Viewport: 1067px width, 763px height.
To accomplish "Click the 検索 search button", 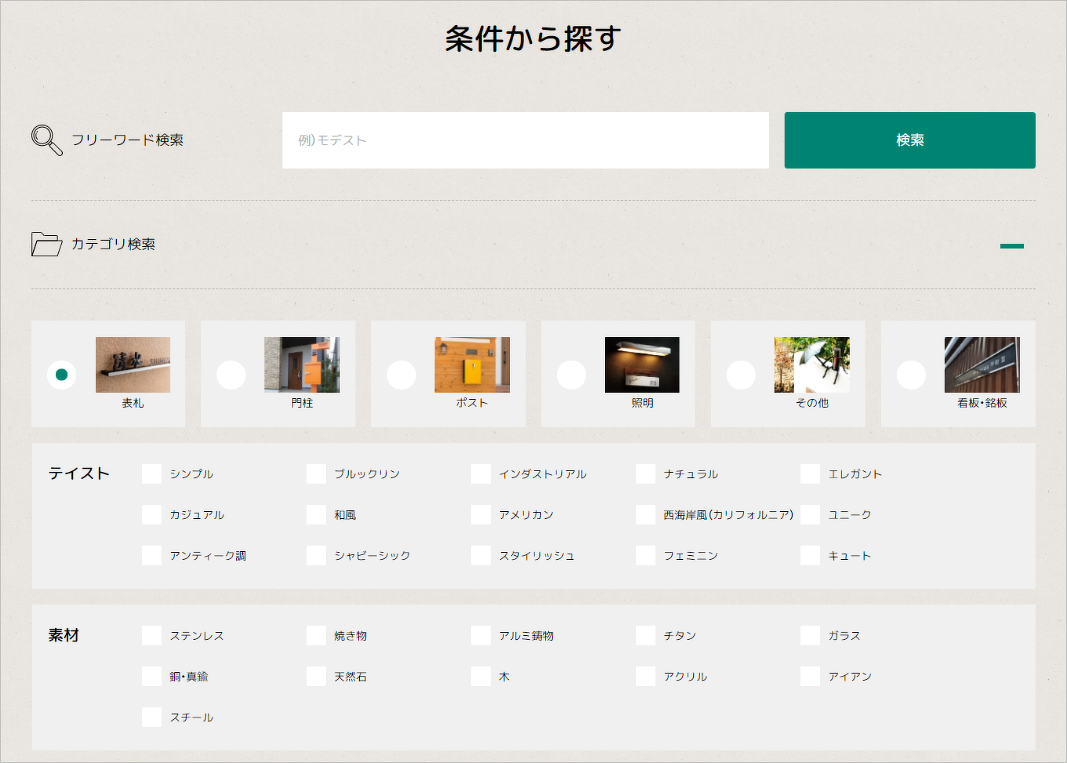I will coord(909,140).
